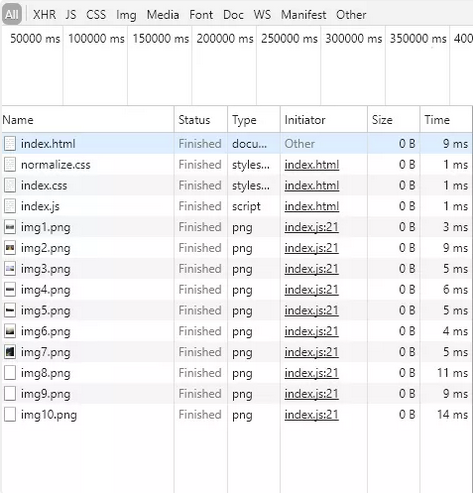
Task: Click the img1.png thumbnail icon
Action: coord(10,227)
